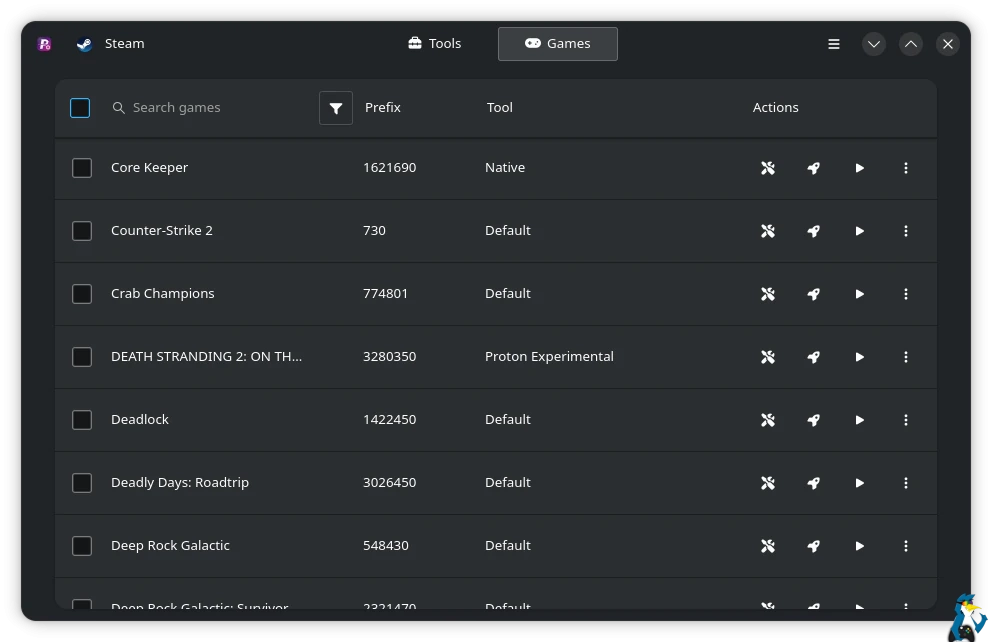The height and width of the screenshot is (642, 992).
Task: Check the Core Keeper checkbox
Action: [82, 168]
